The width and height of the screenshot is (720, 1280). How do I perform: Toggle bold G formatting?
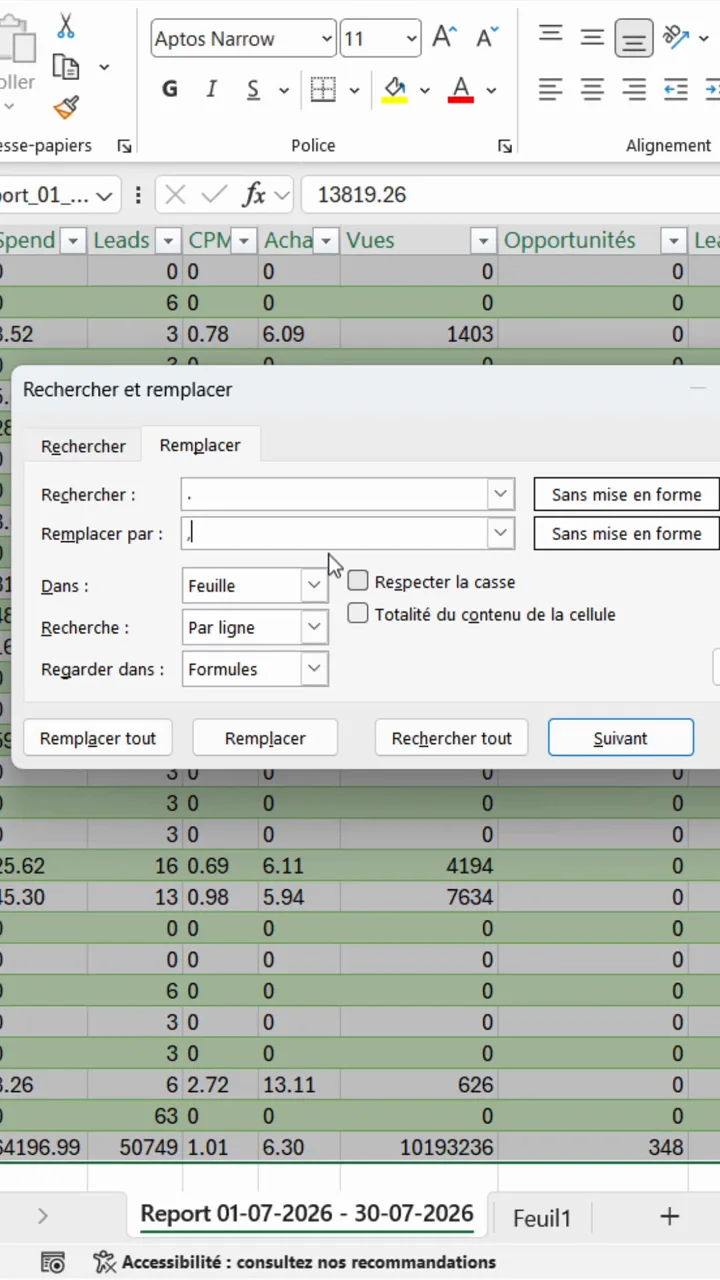click(170, 90)
